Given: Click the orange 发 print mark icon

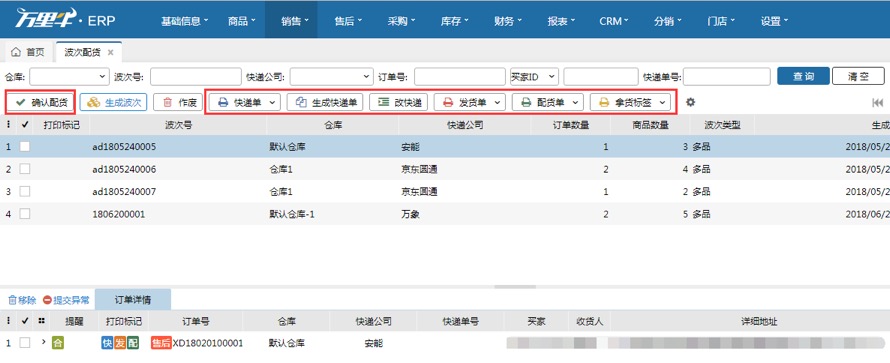Looking at the screenshot, I should coord(120,343).
